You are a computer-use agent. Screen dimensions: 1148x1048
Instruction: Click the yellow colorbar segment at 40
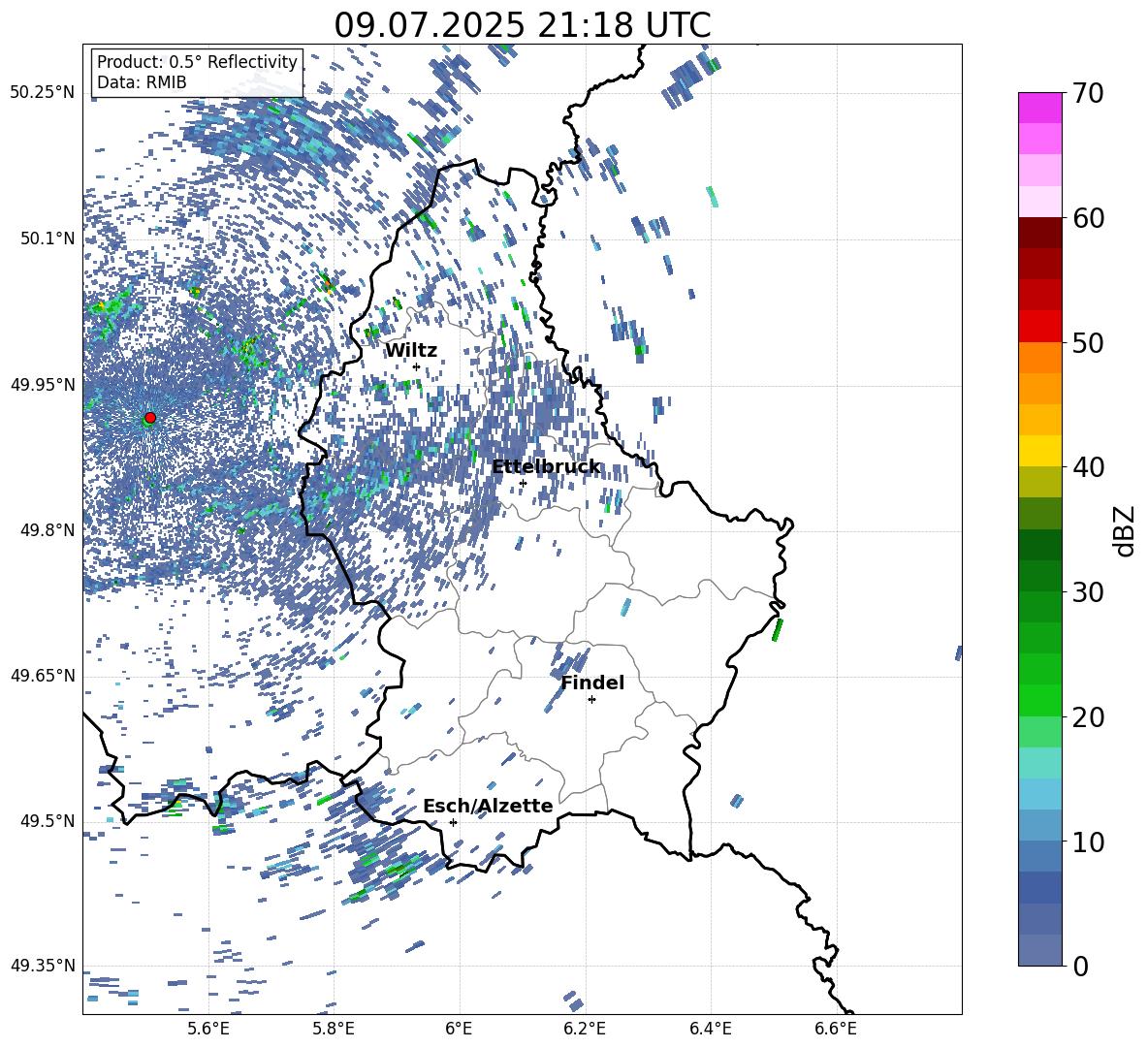(1040, 451)
